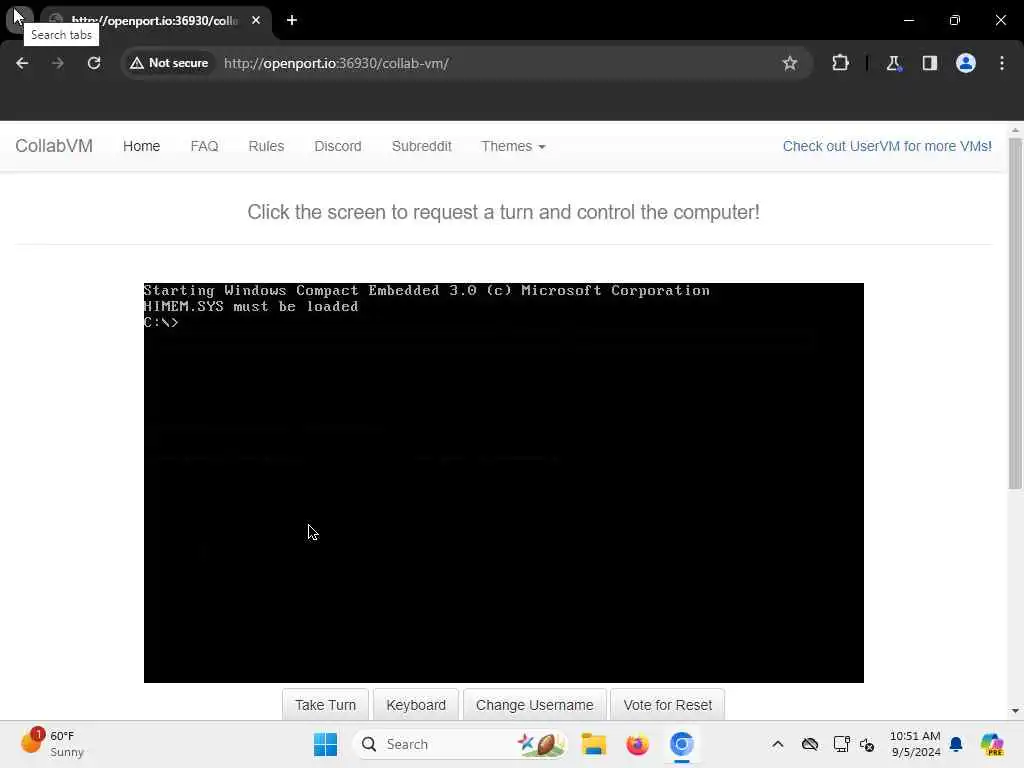Click Change Username button
1024x768 pixels.
tap(534, 705)
